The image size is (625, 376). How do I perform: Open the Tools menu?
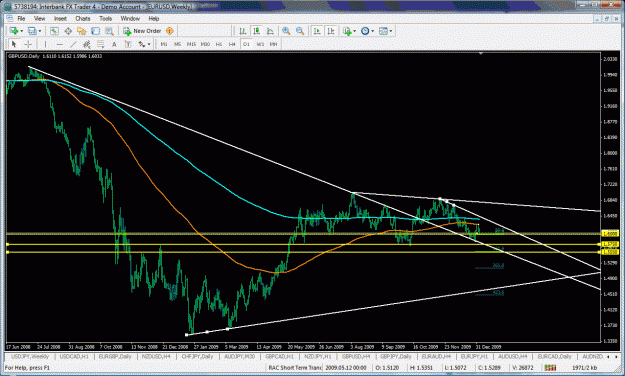[x=106, y=19]
